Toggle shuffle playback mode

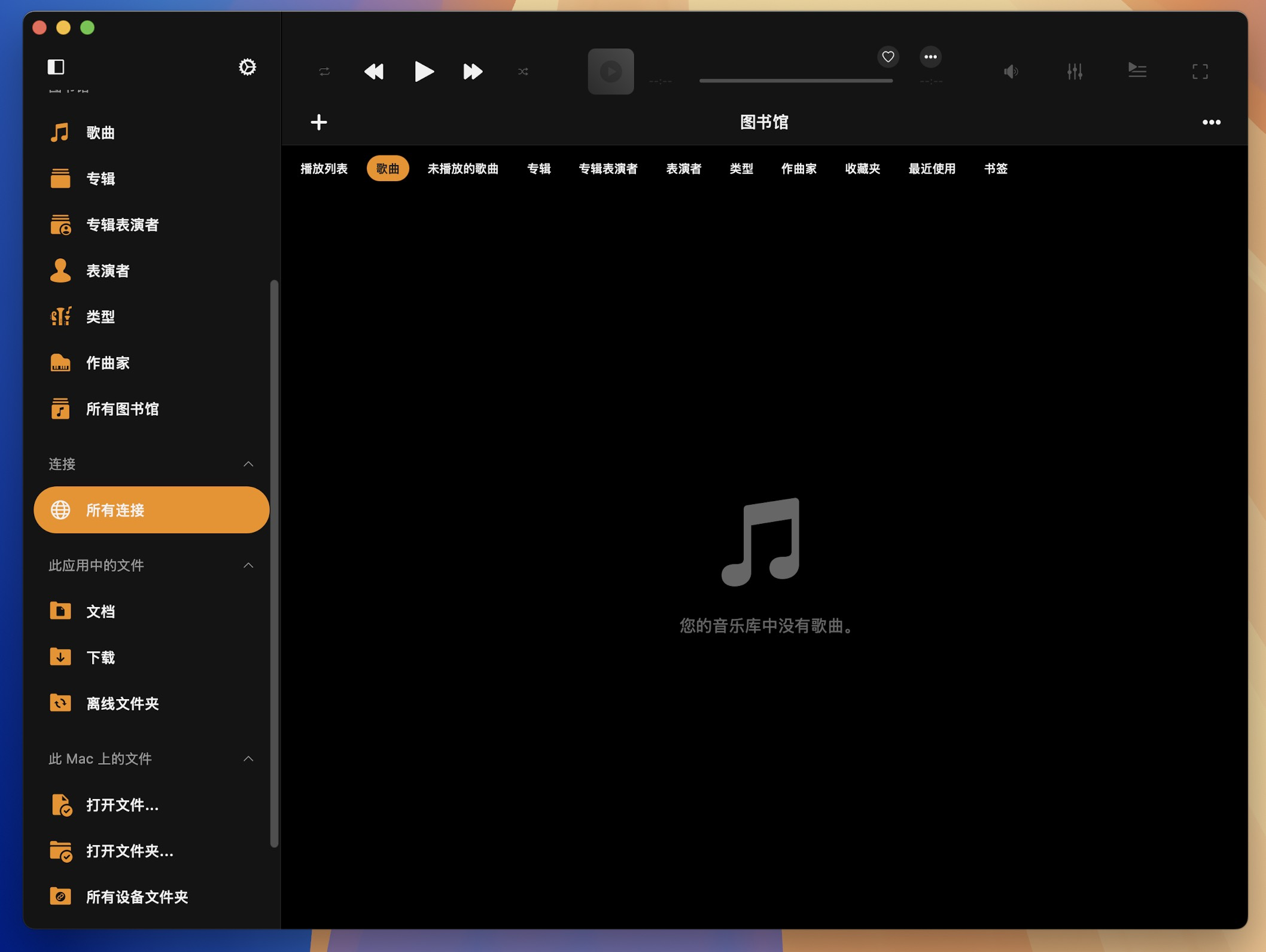tap(524, 71)
